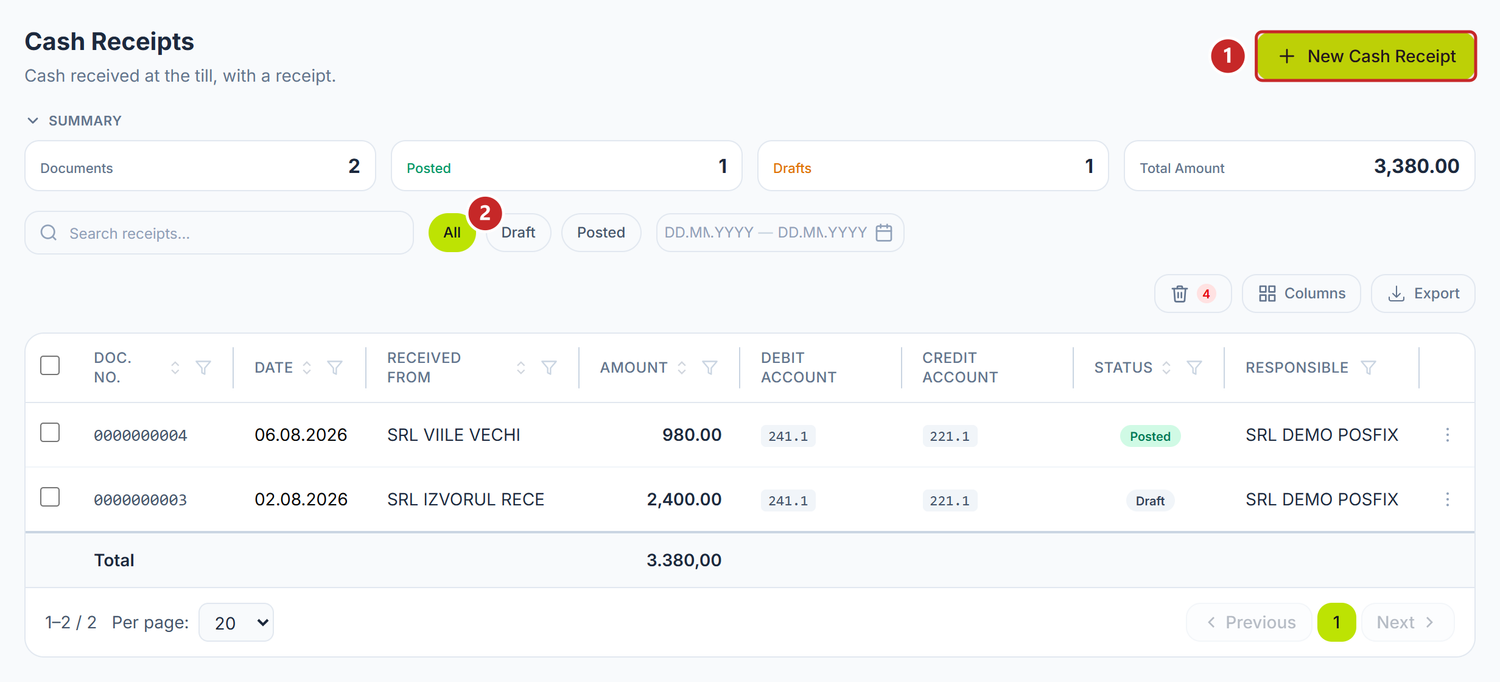Filter the Status column
The height and width of the screenshot is (682, 1500).
(x=1194, y=368)
